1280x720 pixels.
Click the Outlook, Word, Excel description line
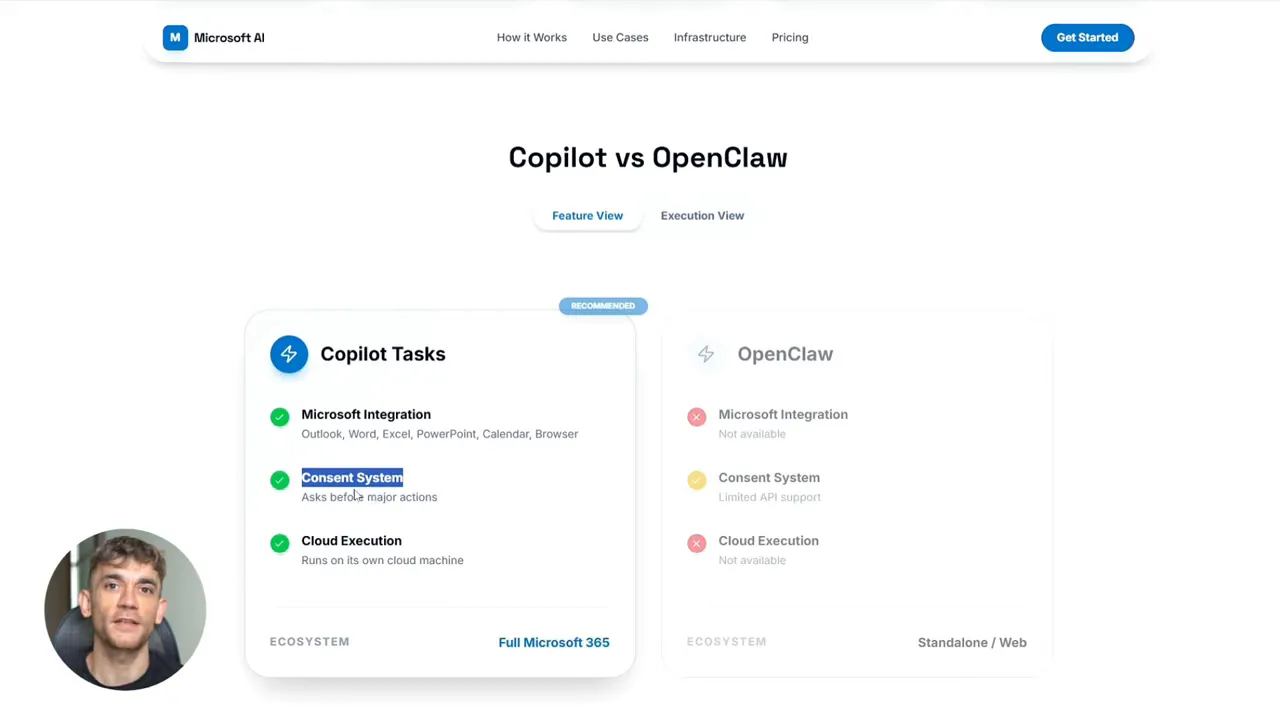(x=440, y=434)
